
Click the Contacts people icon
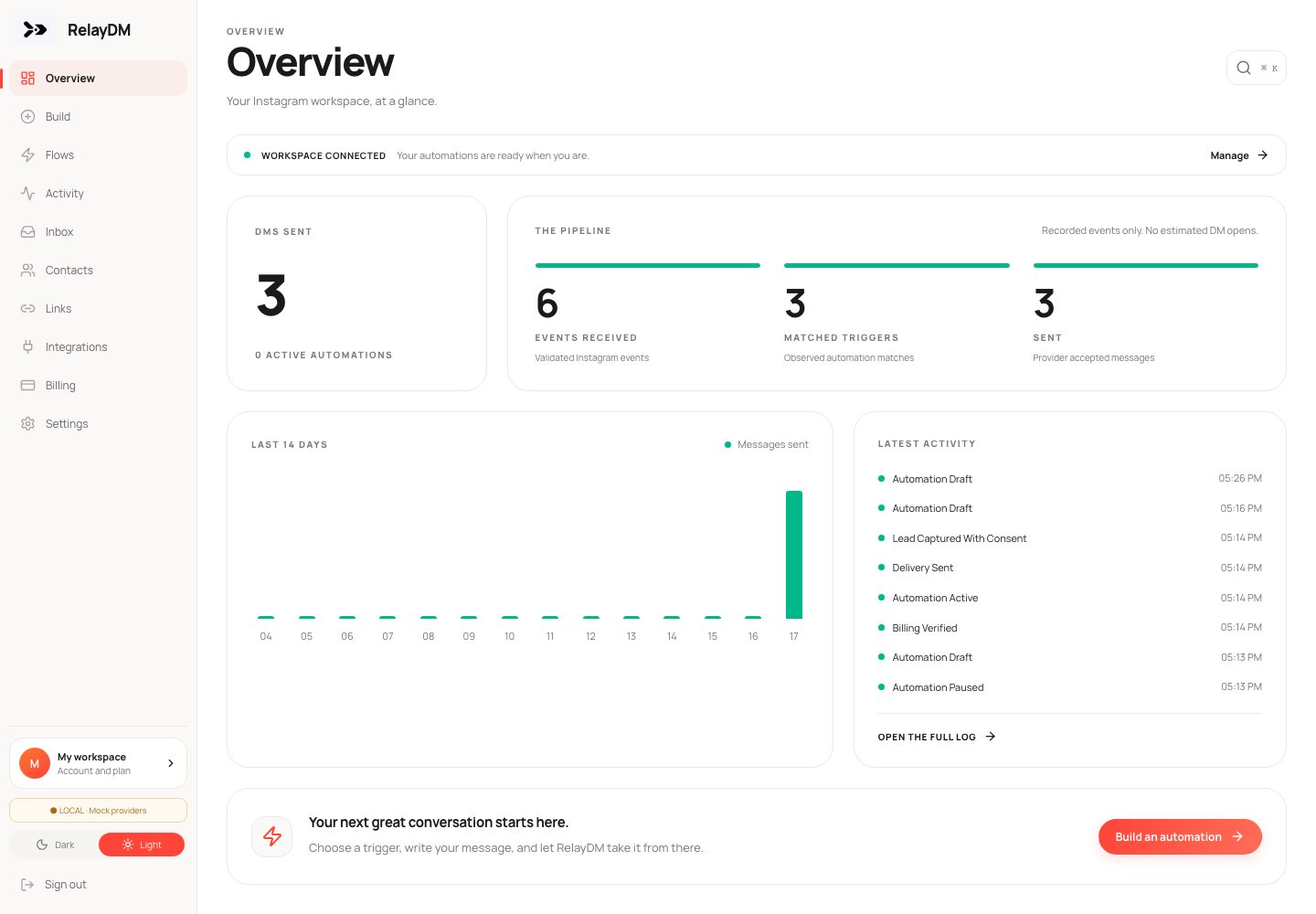(27, 271)
